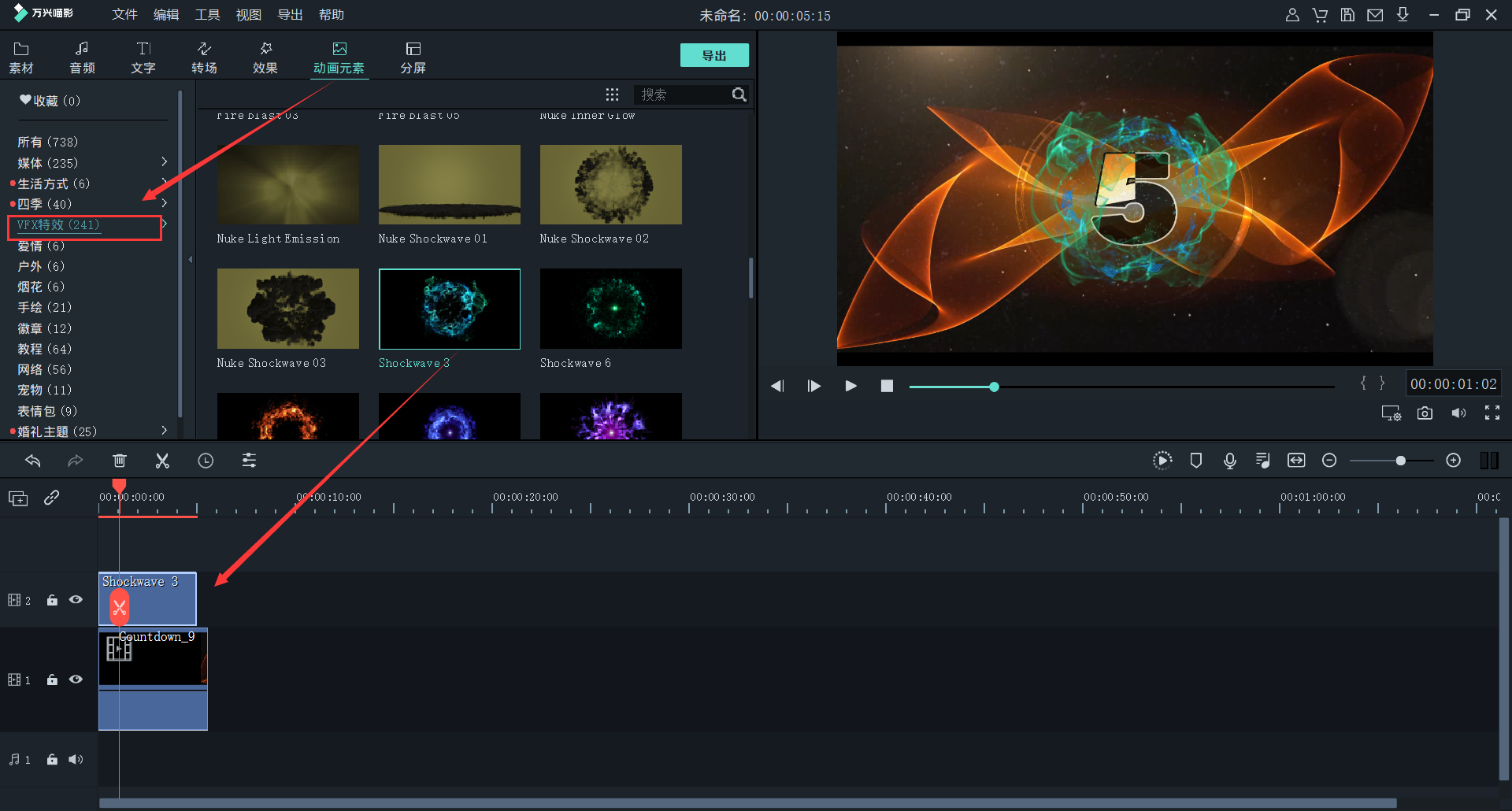This screenshot has width=1512, height=811.
Task: Click the split scissors icon in timeline toolbar
Action: pos(162,461)
